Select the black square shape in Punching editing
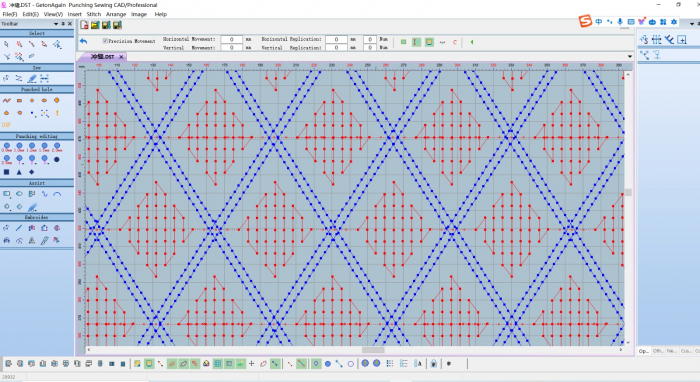This screenshot has height=382, width=700. [x=6, y=172]
